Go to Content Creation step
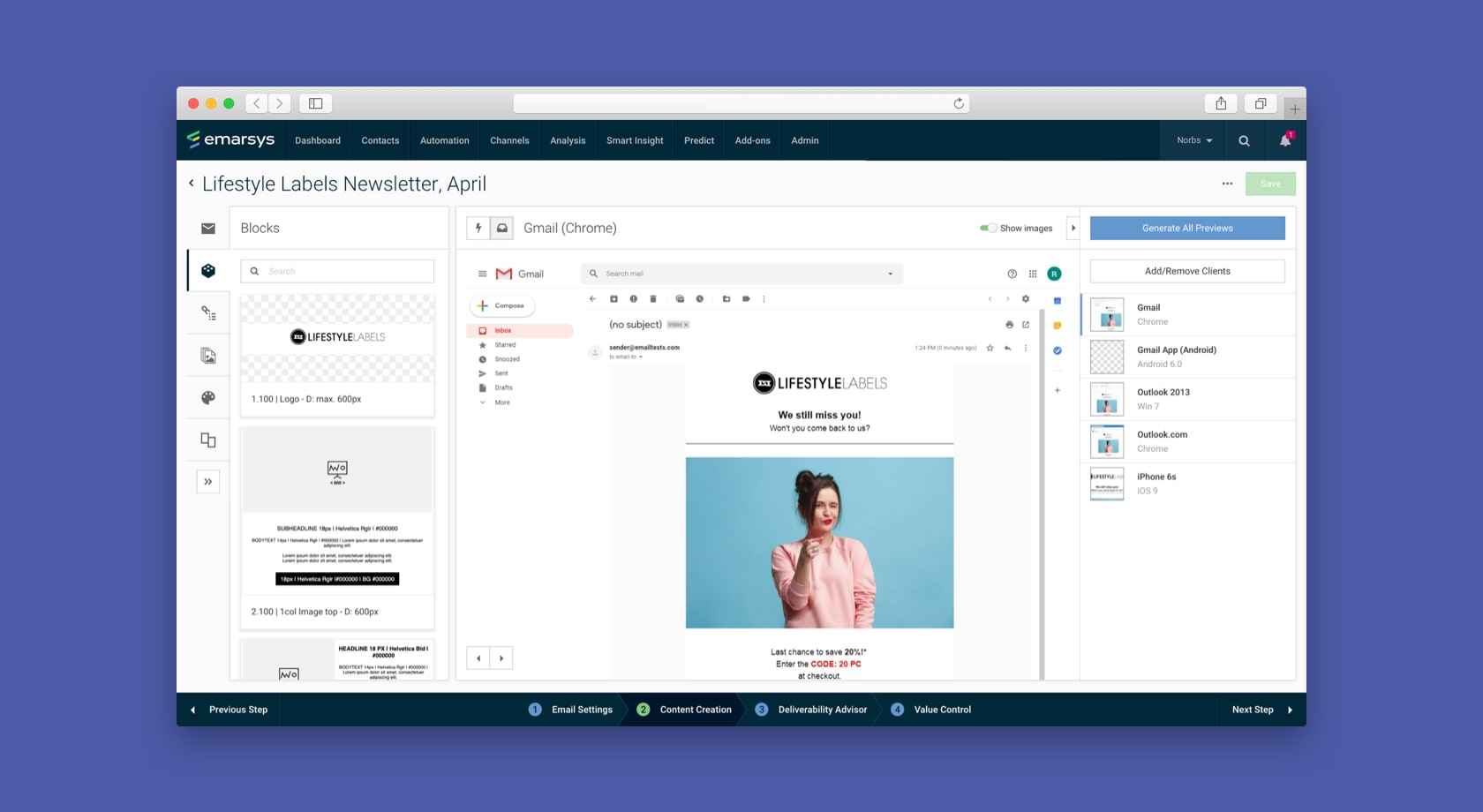This screenshot has height=812, width=1483. click(684, 710)
